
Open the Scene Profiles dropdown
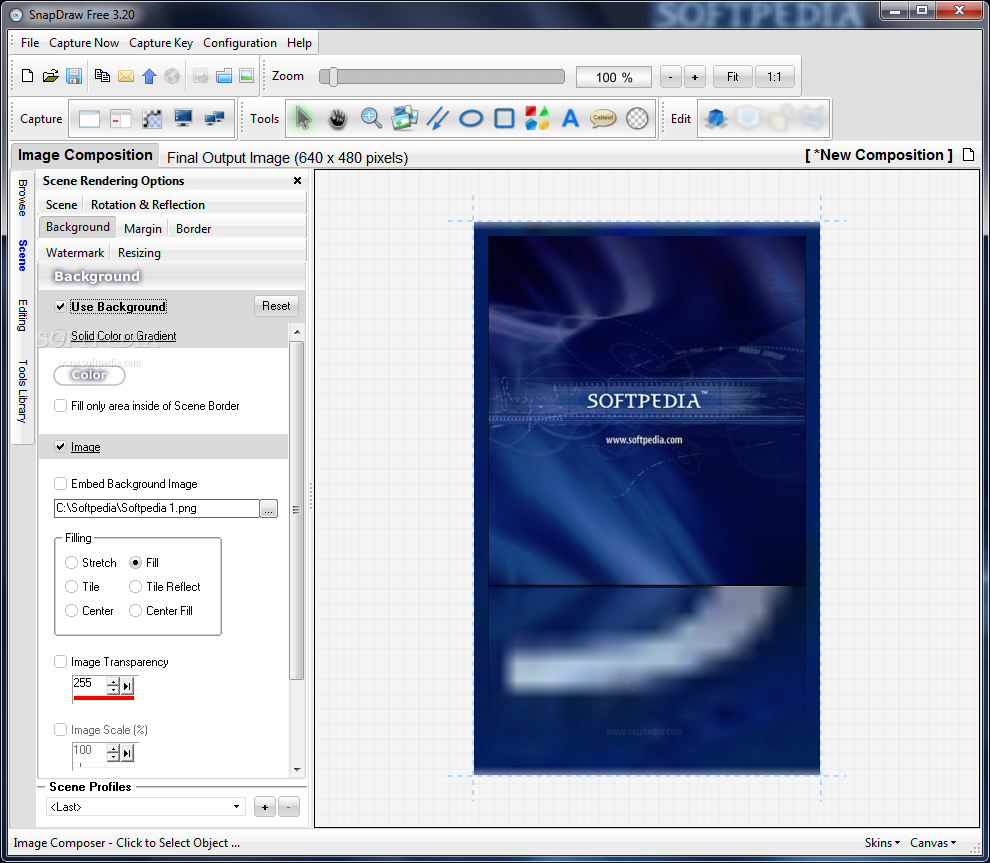(x=146, y=807)
